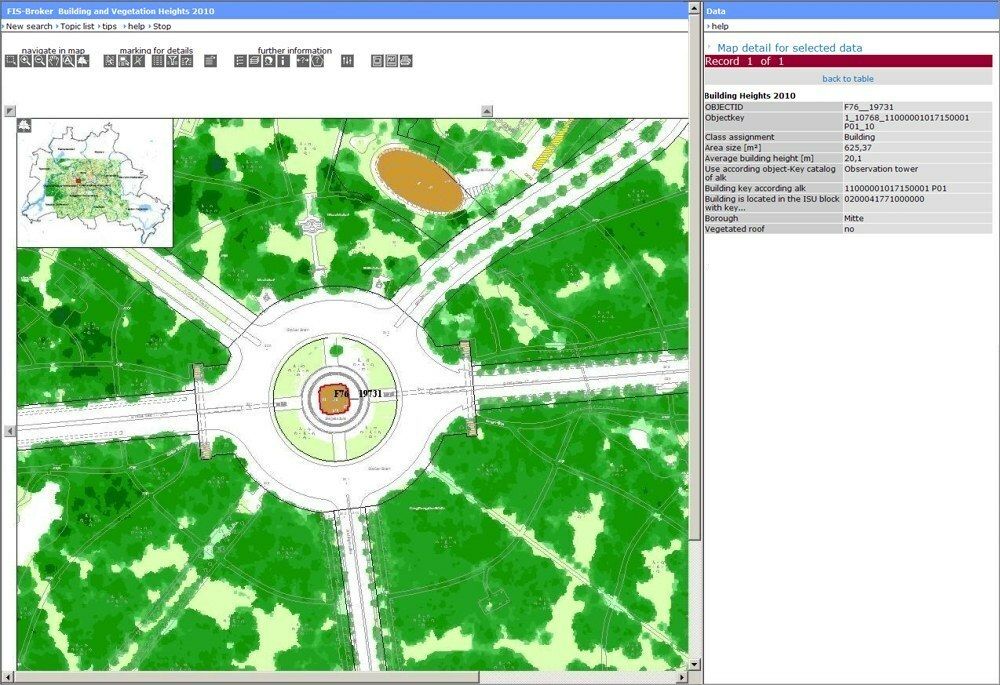Click the horizontal scrollbar left arrow

8,677
